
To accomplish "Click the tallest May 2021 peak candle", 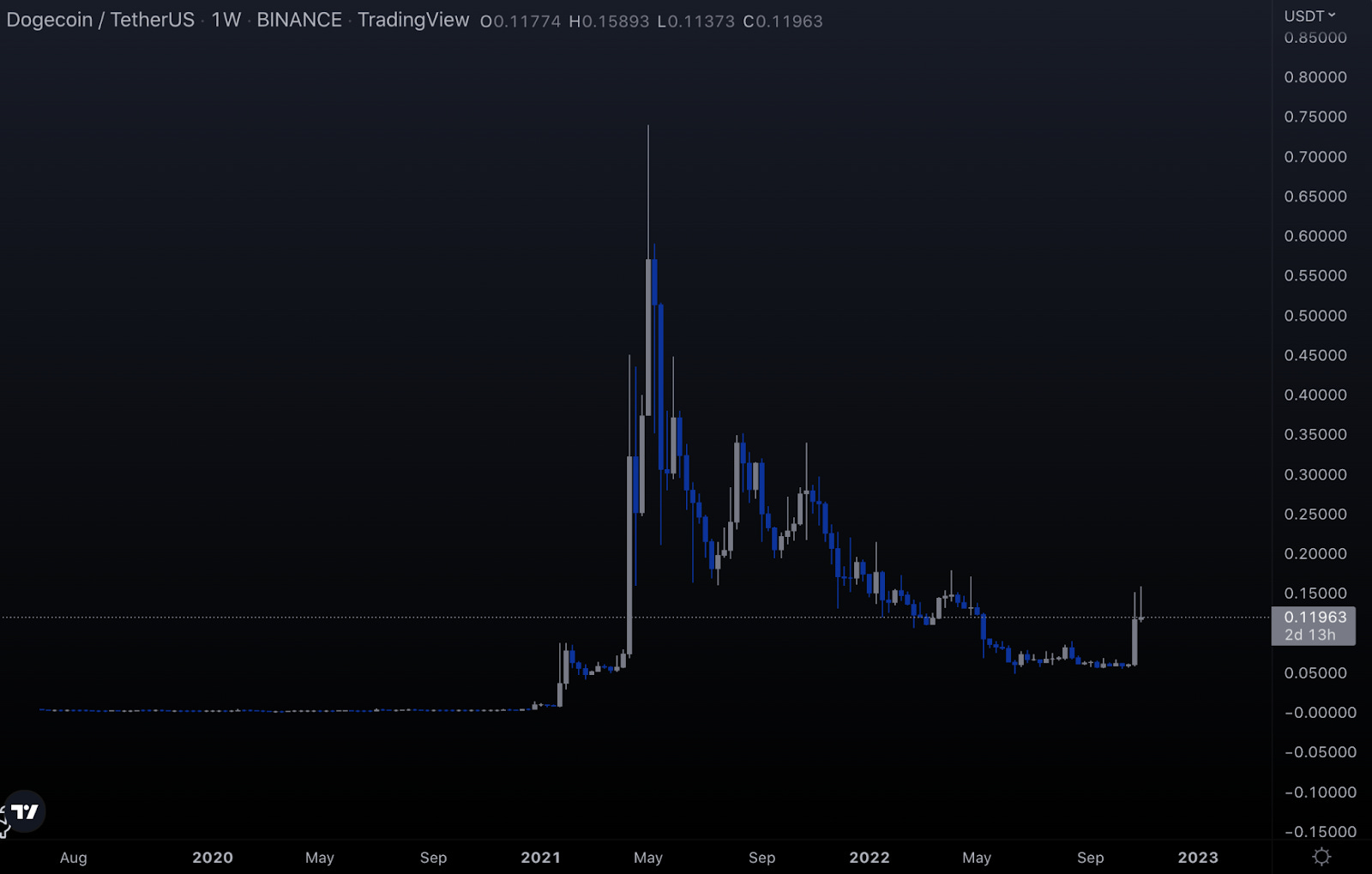I will click(648, 337).
